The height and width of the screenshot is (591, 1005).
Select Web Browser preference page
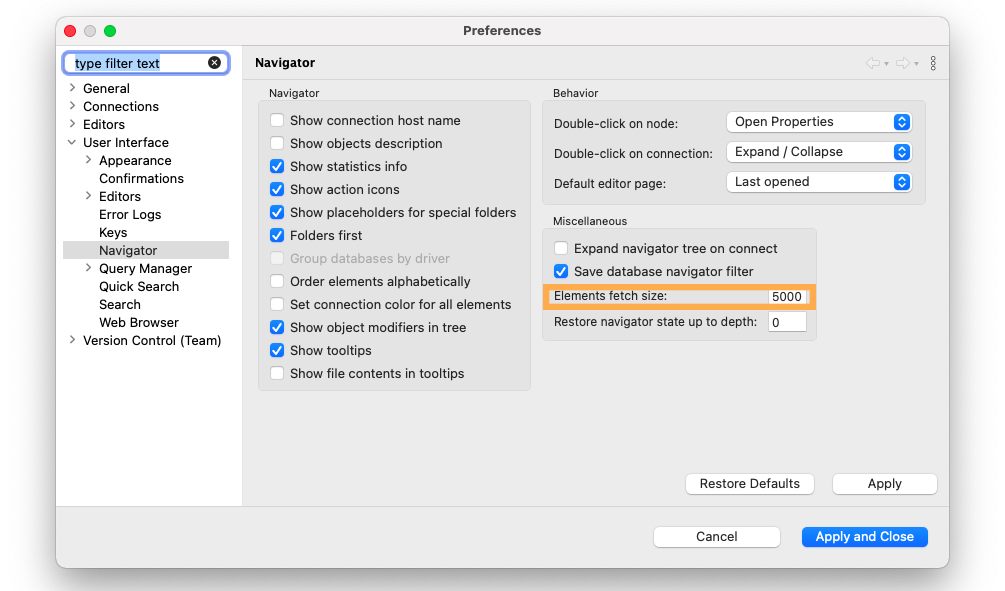coord(138,322)
